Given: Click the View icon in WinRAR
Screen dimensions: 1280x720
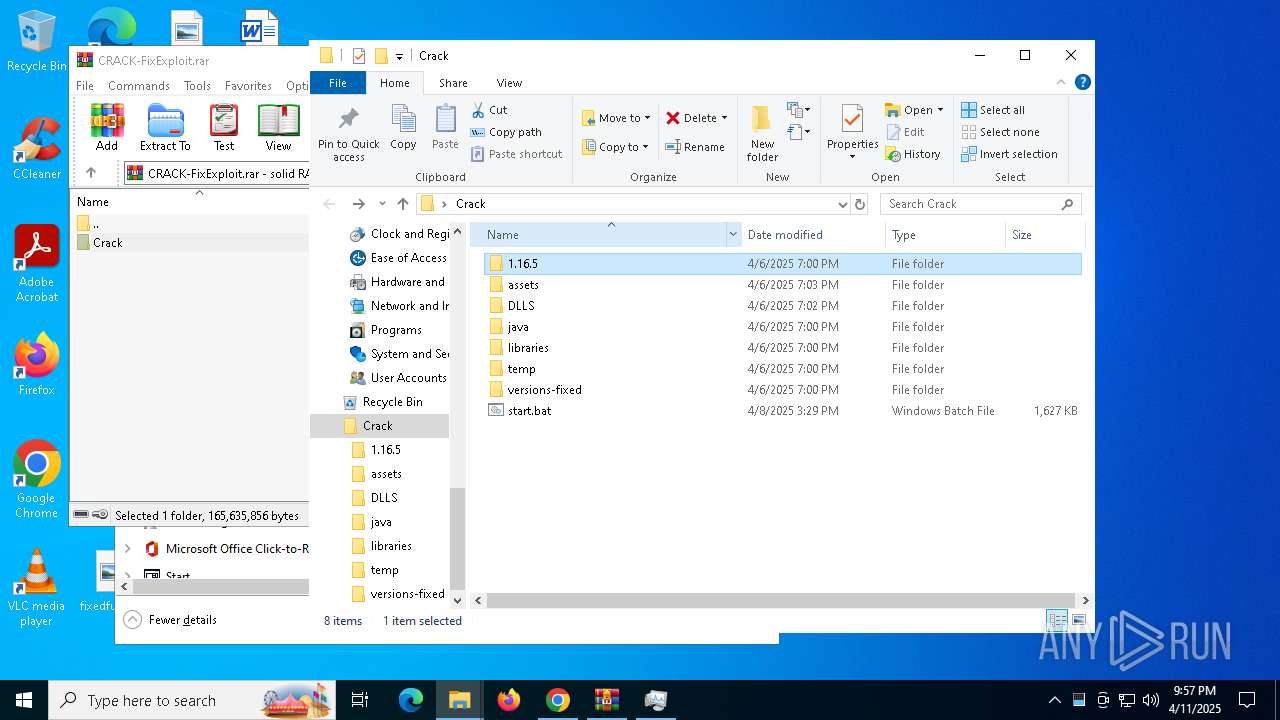Looking at the screenshot, I should [x=278, y=120].
